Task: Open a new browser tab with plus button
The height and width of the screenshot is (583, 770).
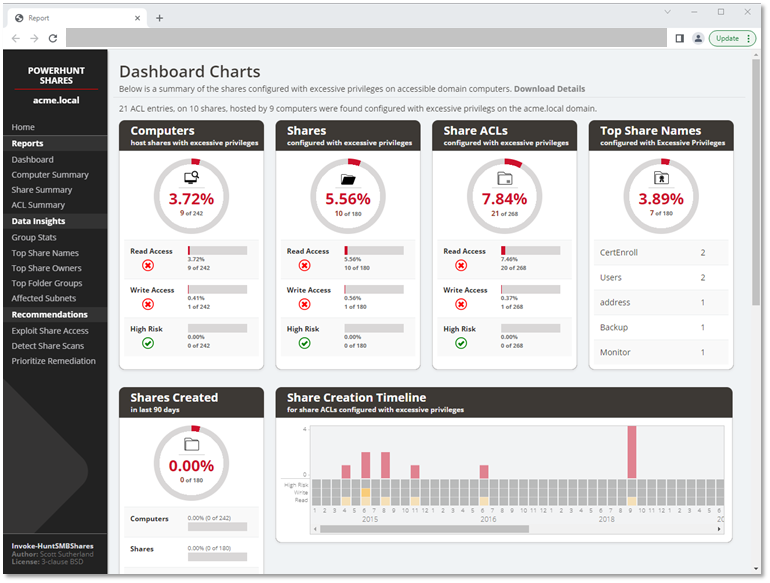Action: (159, 18)
